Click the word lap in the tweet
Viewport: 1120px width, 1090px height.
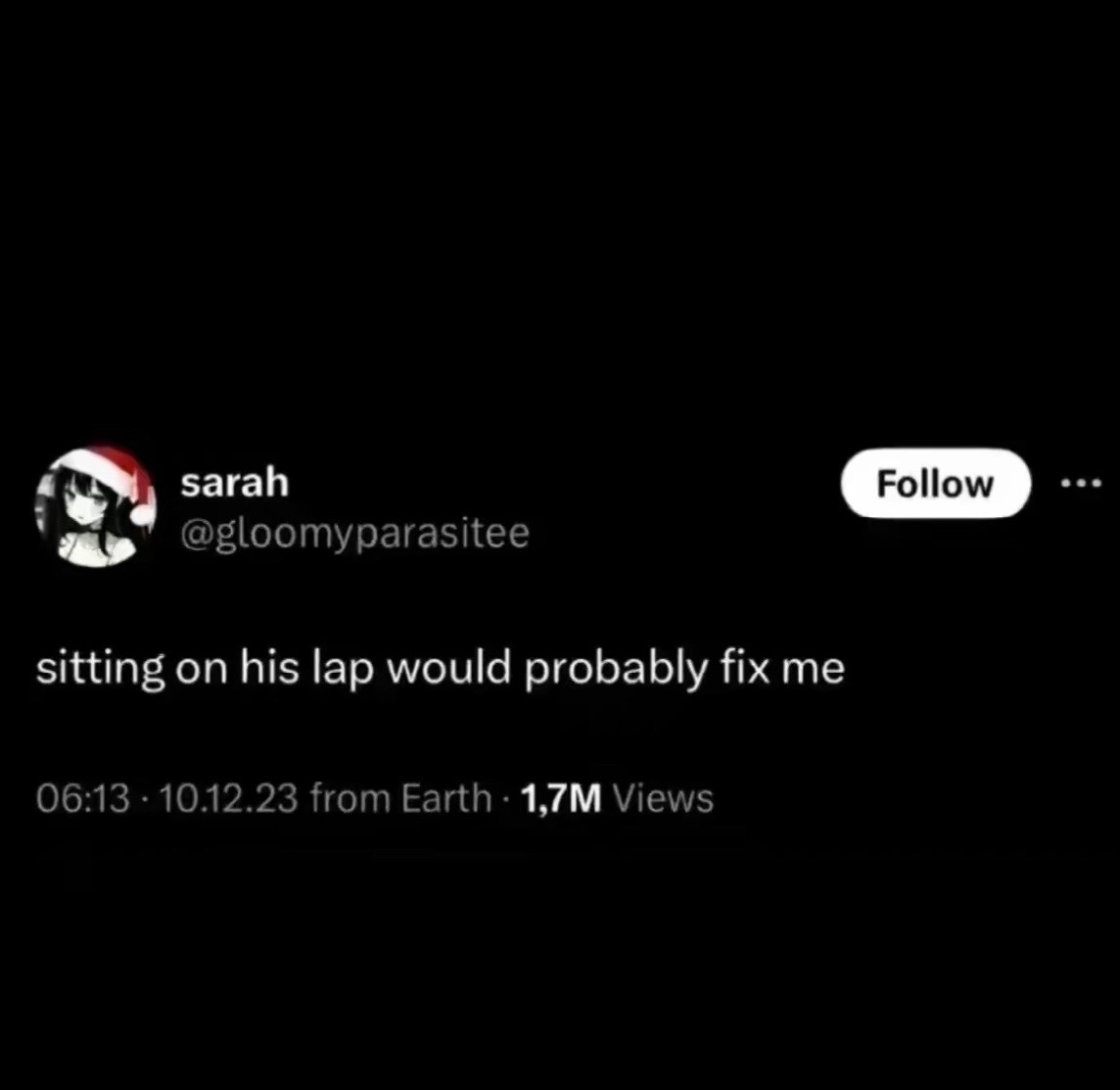343,670
